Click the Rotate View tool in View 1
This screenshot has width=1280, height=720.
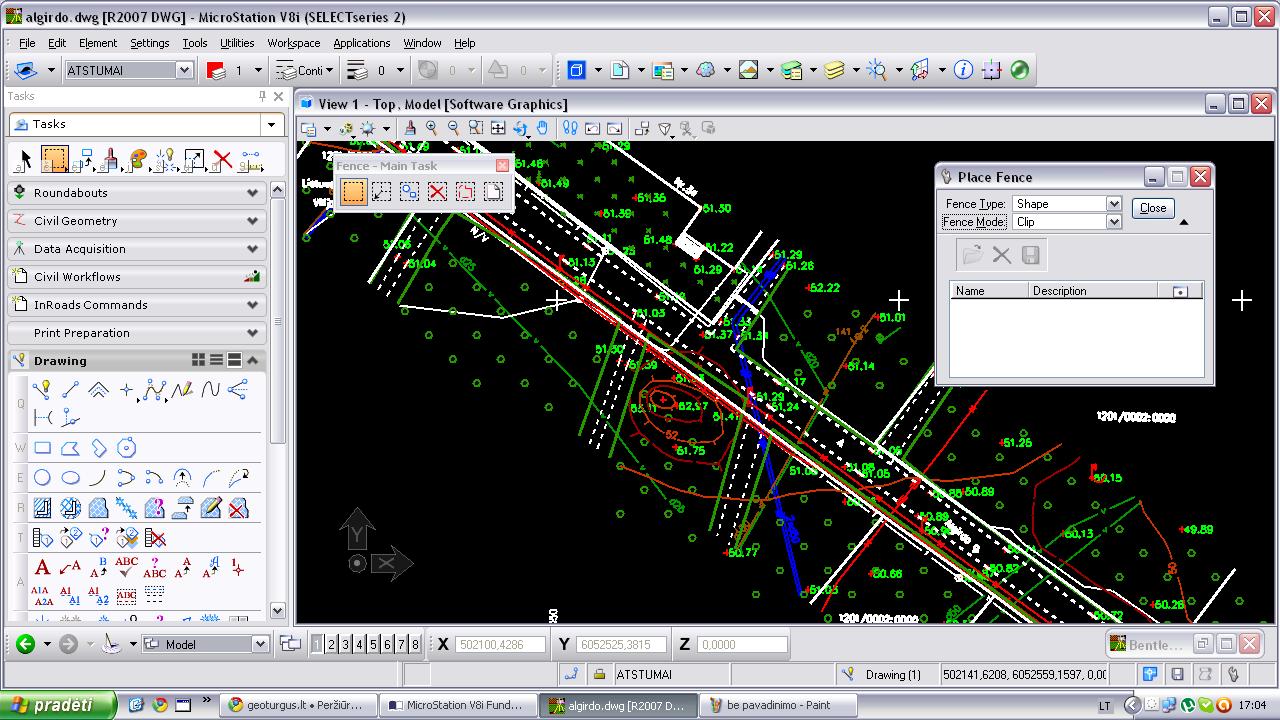(520, 128)
